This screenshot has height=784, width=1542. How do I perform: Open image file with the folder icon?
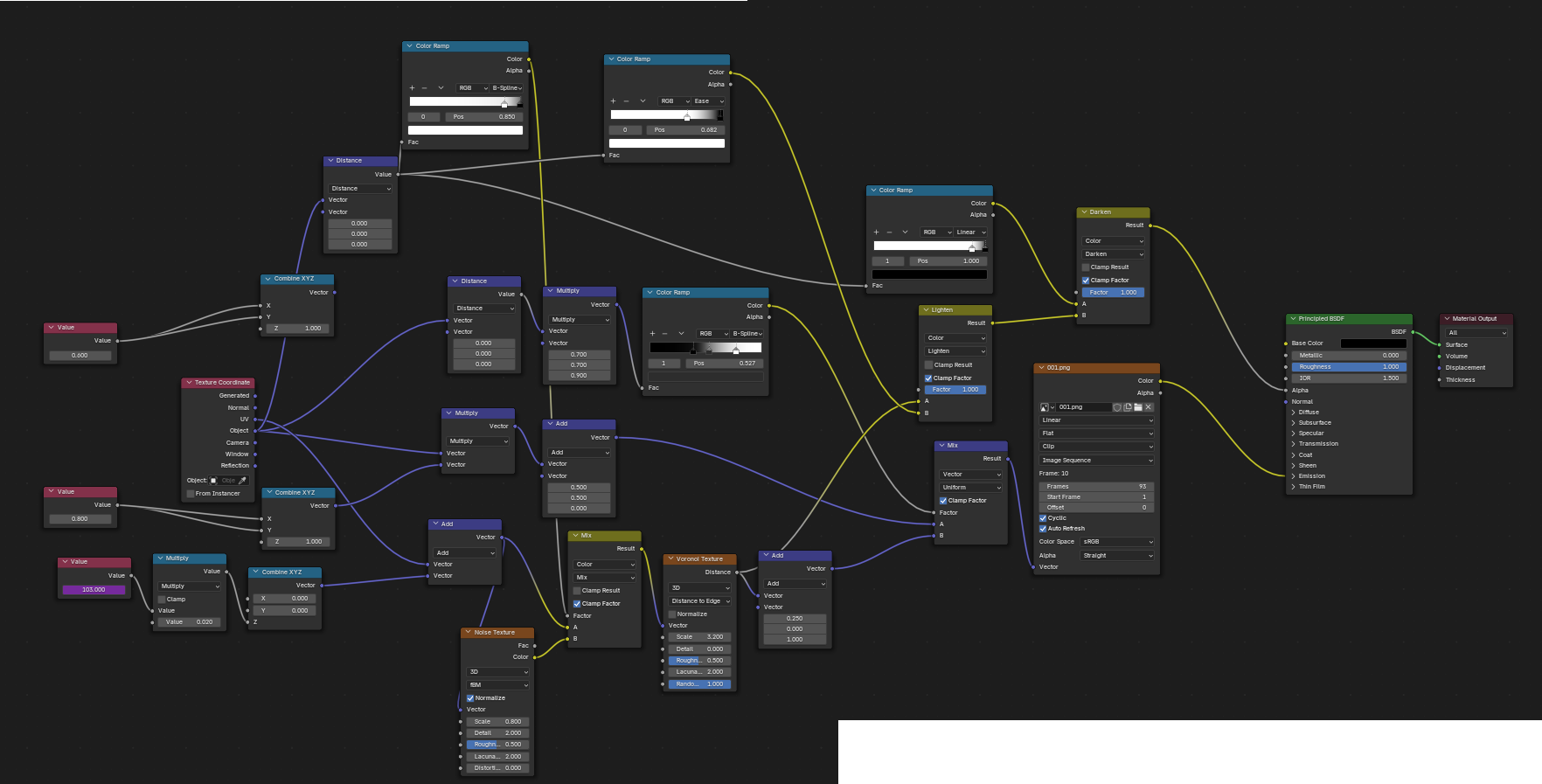(1138, 407)
